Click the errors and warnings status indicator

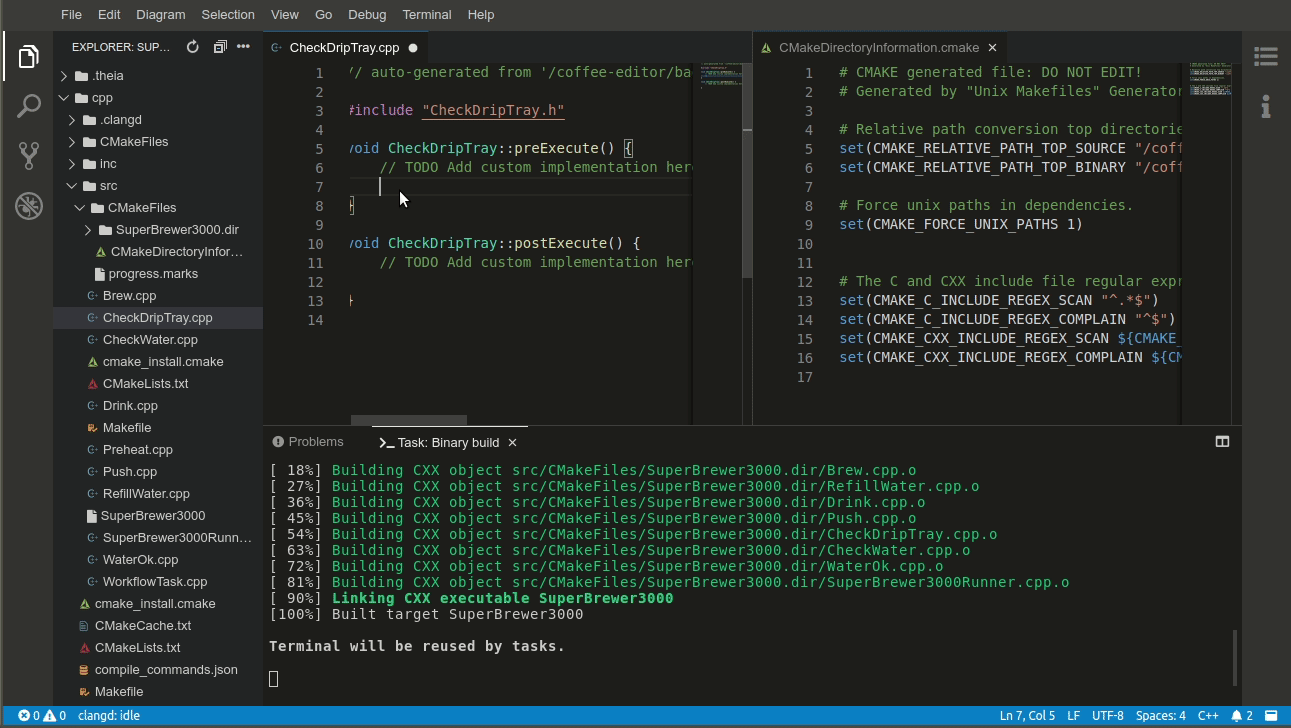(42, 716)
